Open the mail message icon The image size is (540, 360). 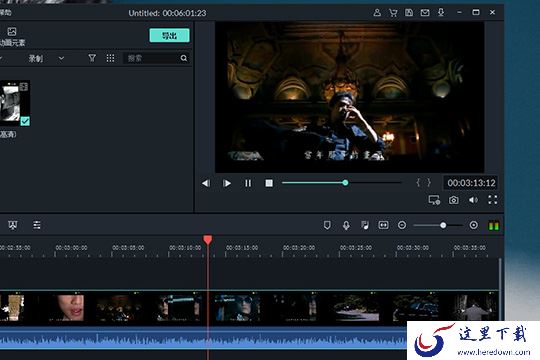425,13
